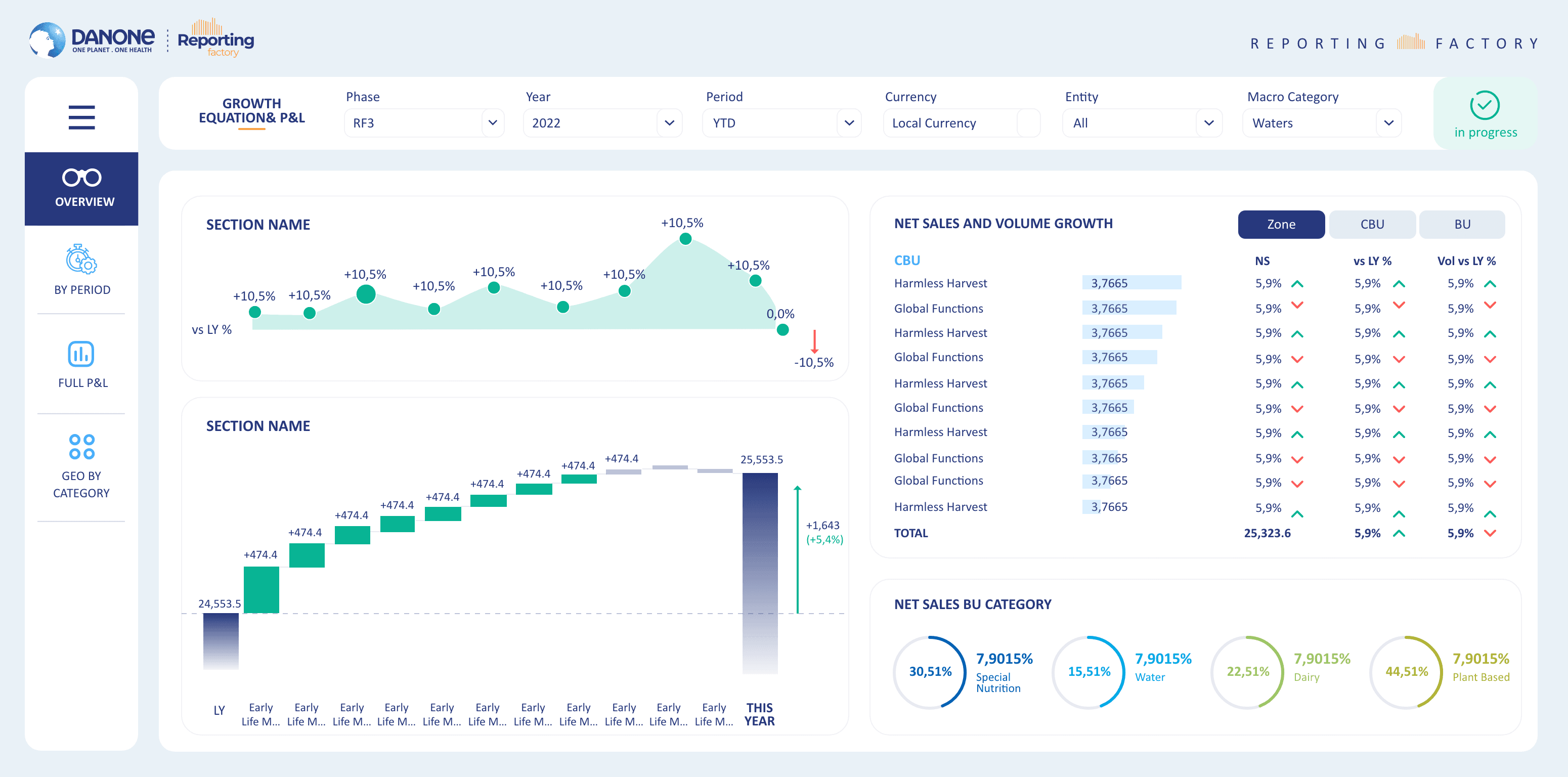Click the green growth arrow beside THIS YEAR bar
Image resolution: width=1568 pixels, height=777 pixels.
(797, 549)
